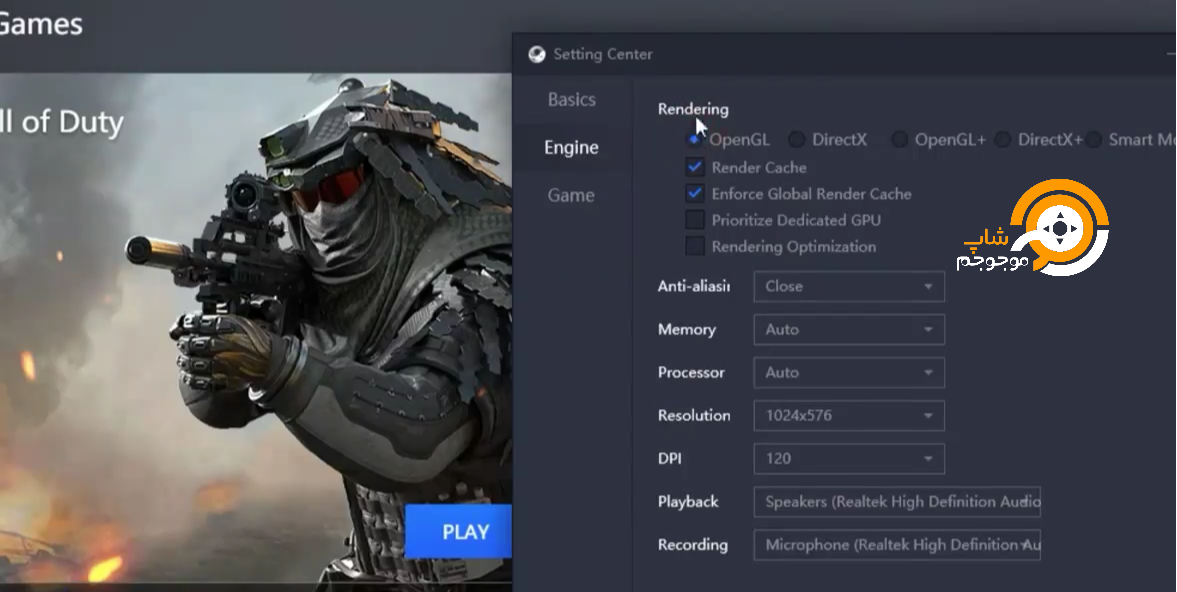Viewport: 1177px width, 592px height.
Task: Click the Memory label
Action: pyautogui.click(x=687, y=330)
